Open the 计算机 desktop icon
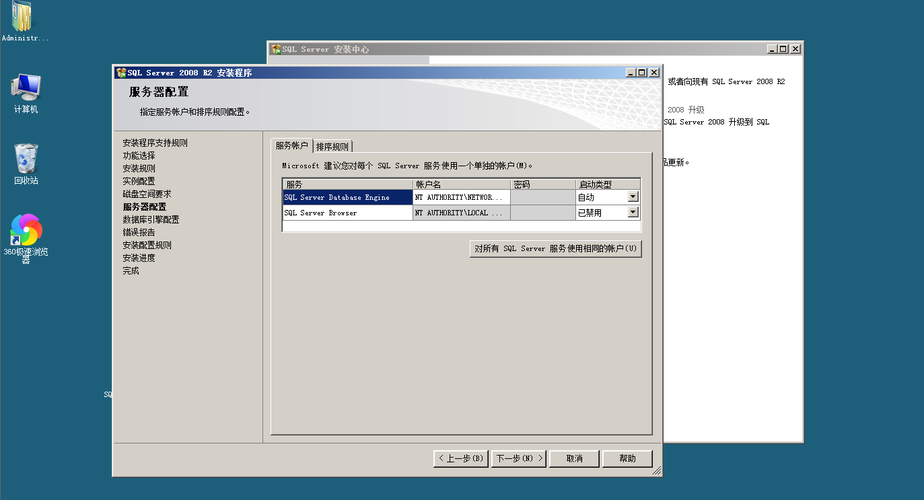 point(25,93)
